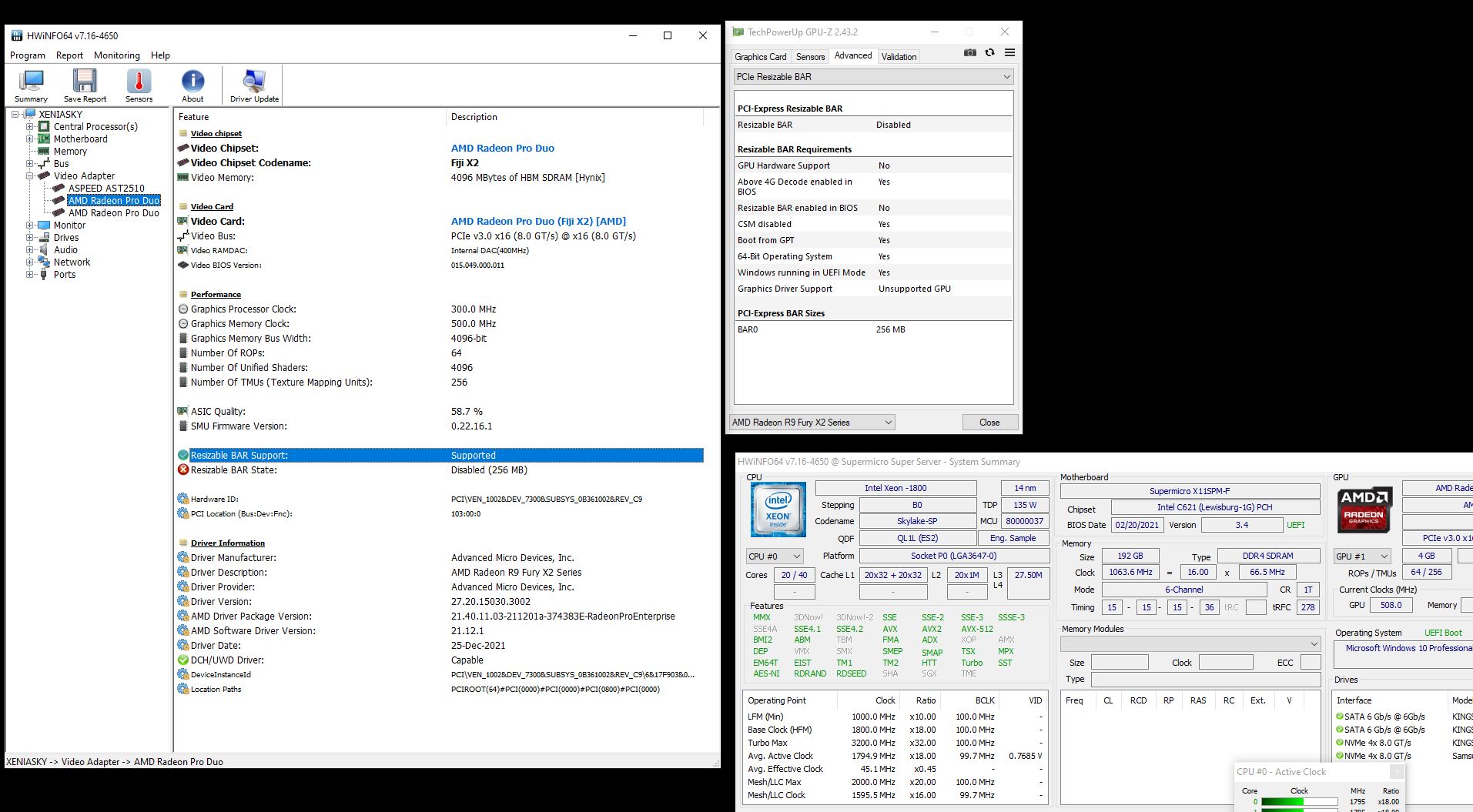Launch Driver Update toolbar icon

(x=254, y=85)
